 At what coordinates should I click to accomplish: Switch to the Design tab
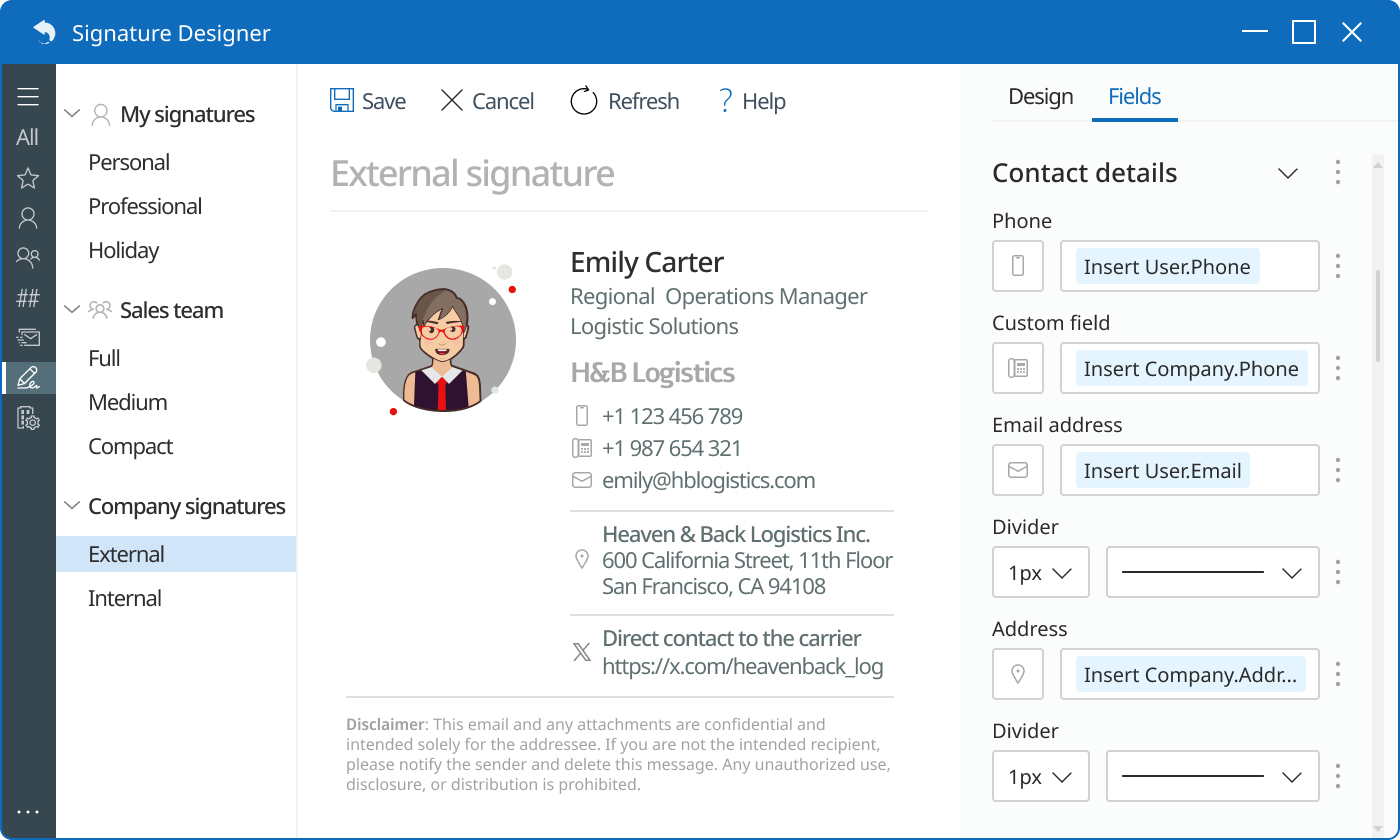(x=1040, y=96)
